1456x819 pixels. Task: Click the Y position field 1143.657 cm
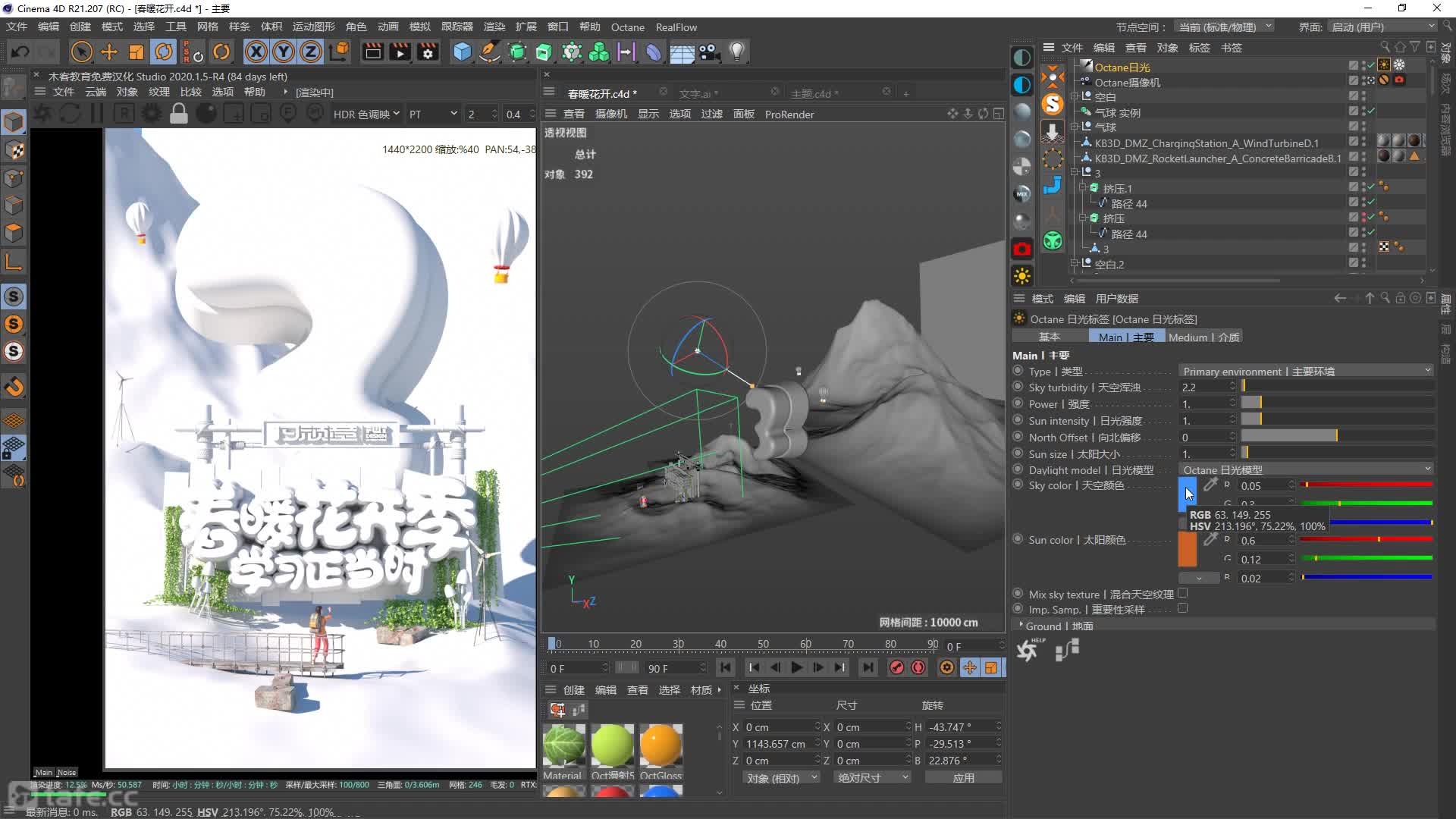coord(781,743)
